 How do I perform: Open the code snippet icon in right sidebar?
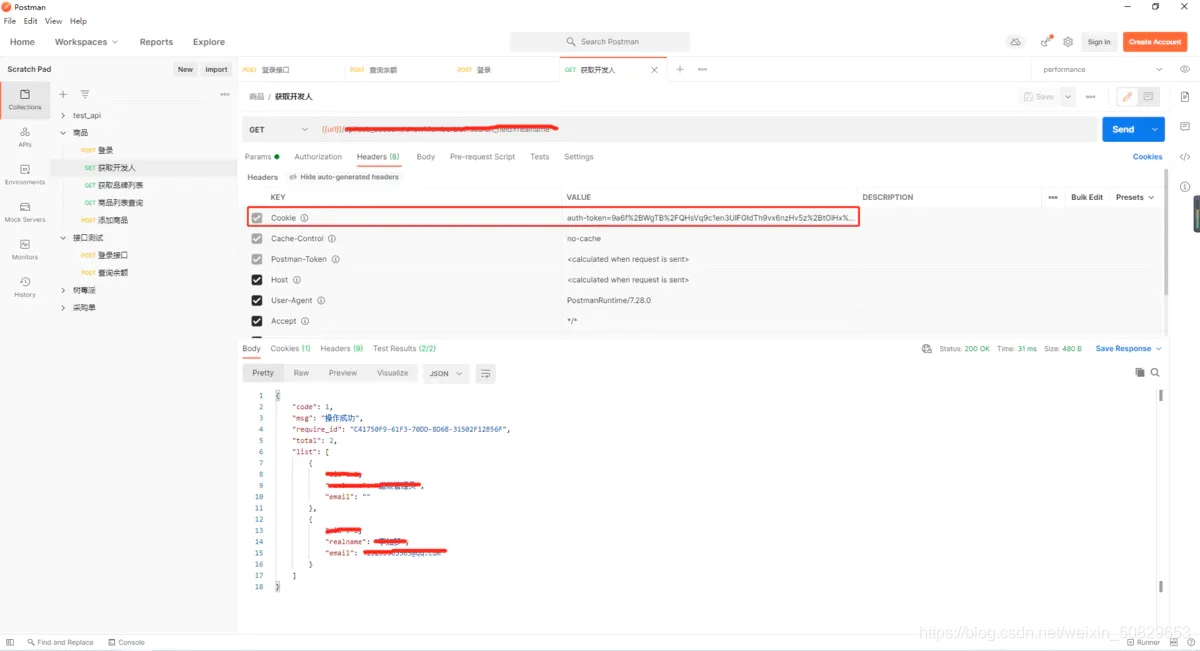point(1185,157)
